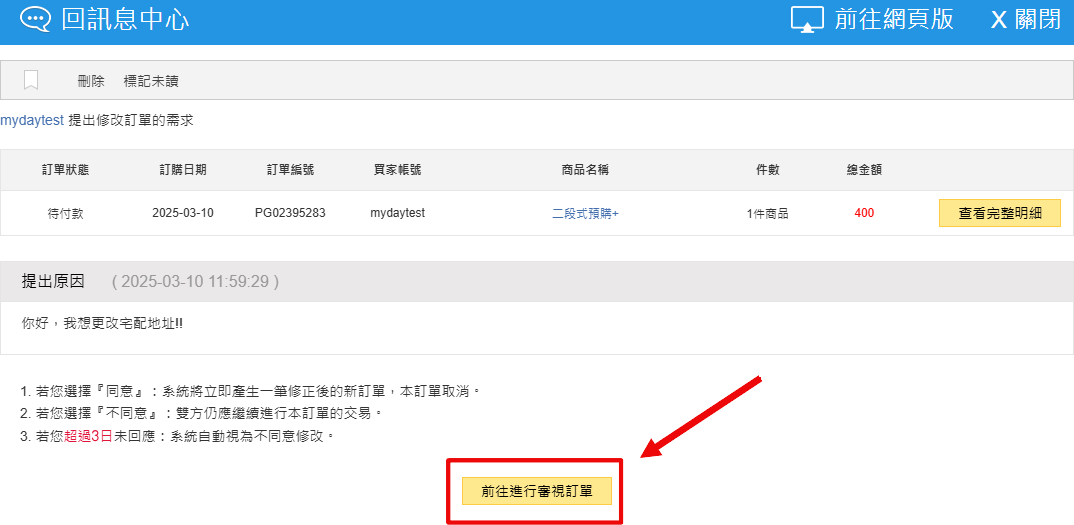
Task: Click the 查看完整明細 button
Action: tap(999, 213)
